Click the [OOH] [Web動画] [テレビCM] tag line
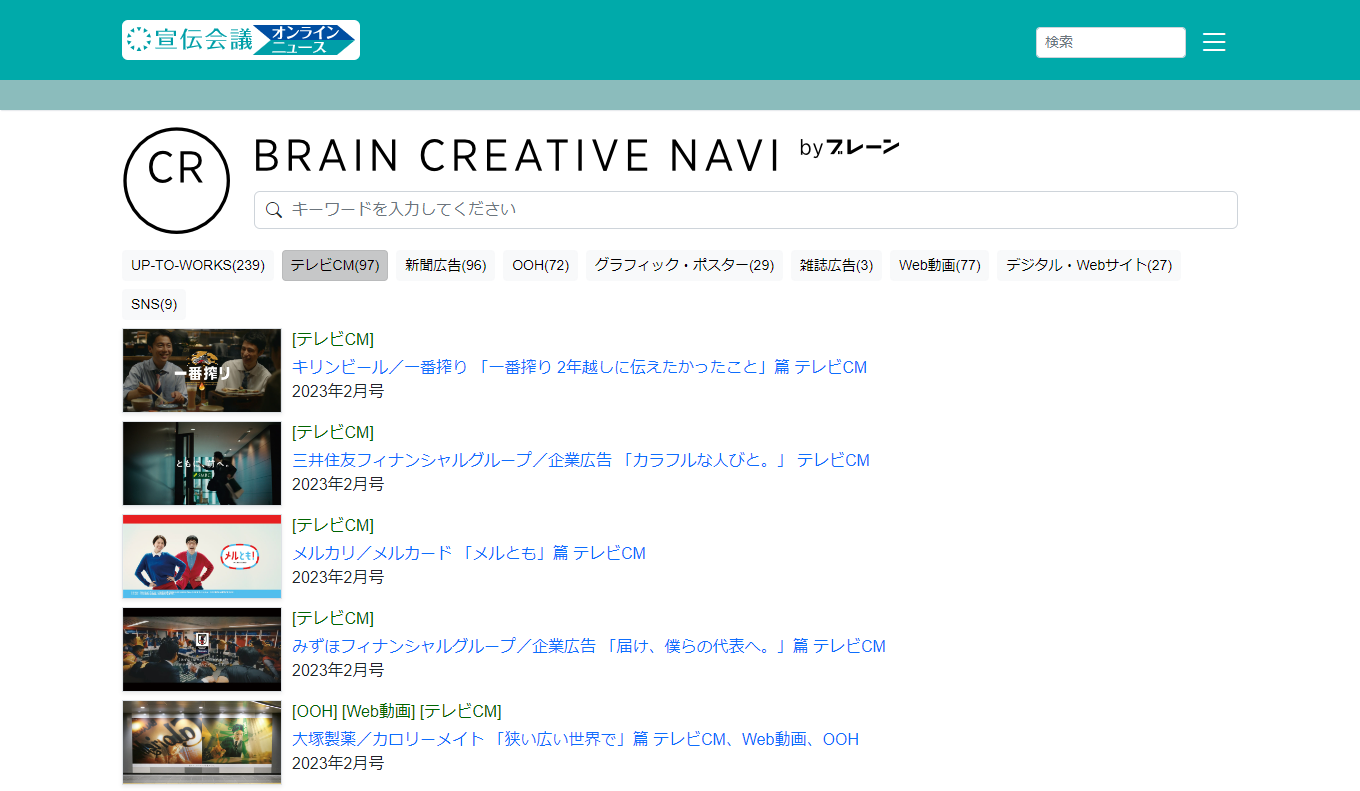 click(397, 711)
